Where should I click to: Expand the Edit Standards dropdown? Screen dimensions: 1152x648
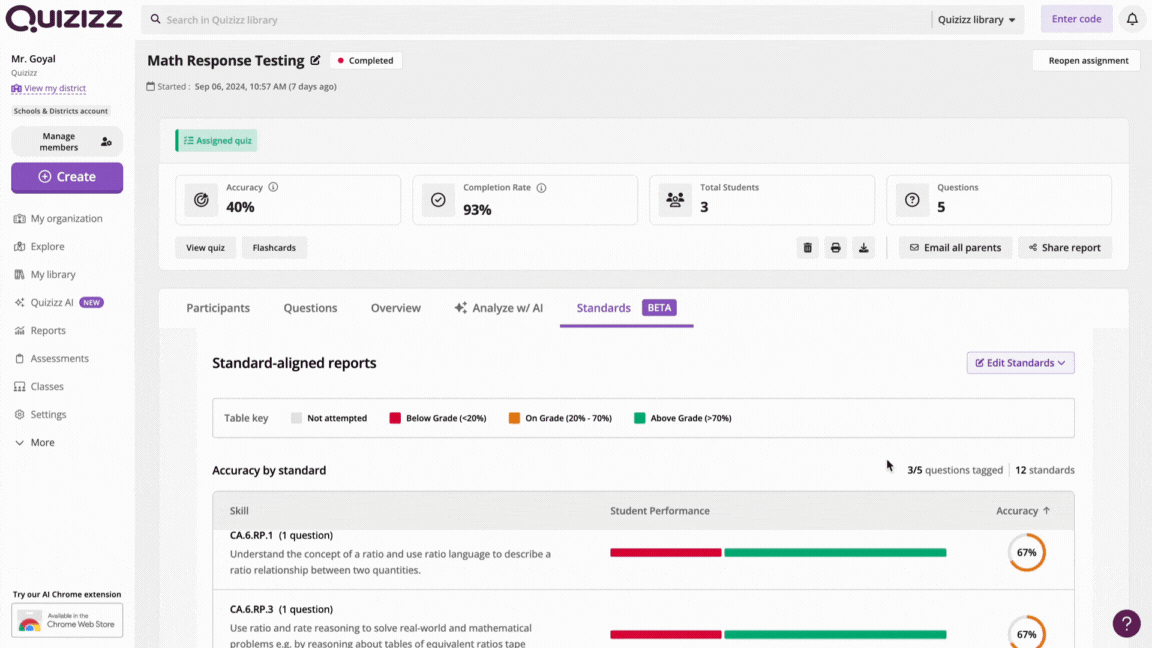1020,363
